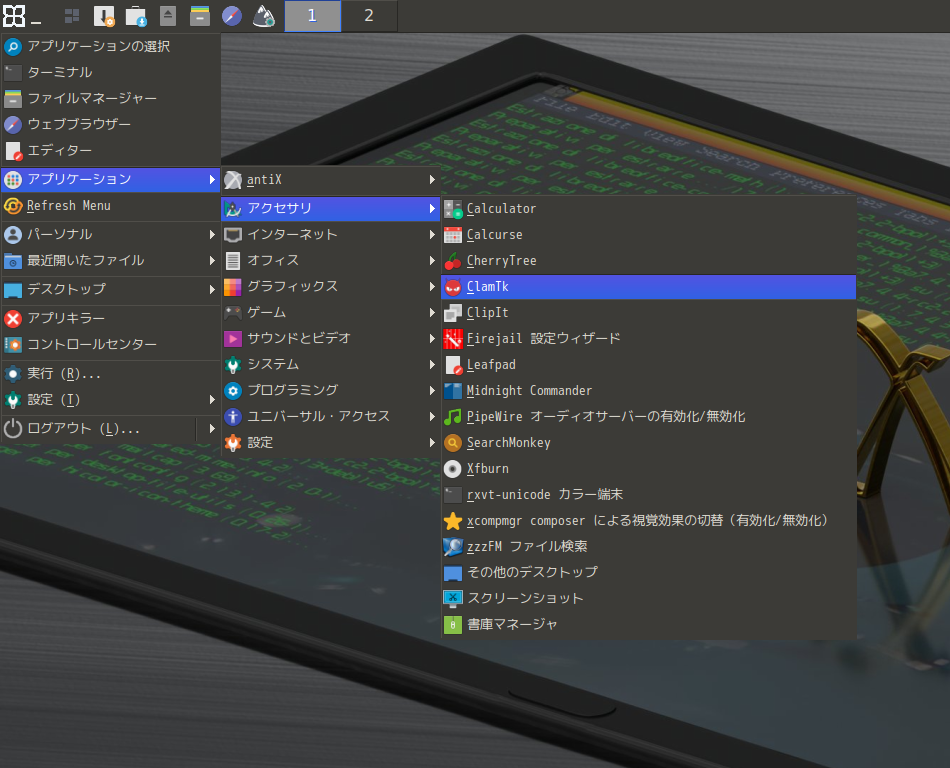Click the red X アプリキラー icon

[x=13, y=319]
